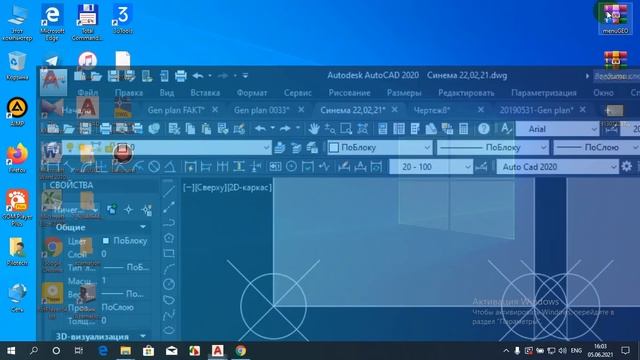Open the workspace settings gear icon
Viewport: 640px width, 360px height.
627,167
